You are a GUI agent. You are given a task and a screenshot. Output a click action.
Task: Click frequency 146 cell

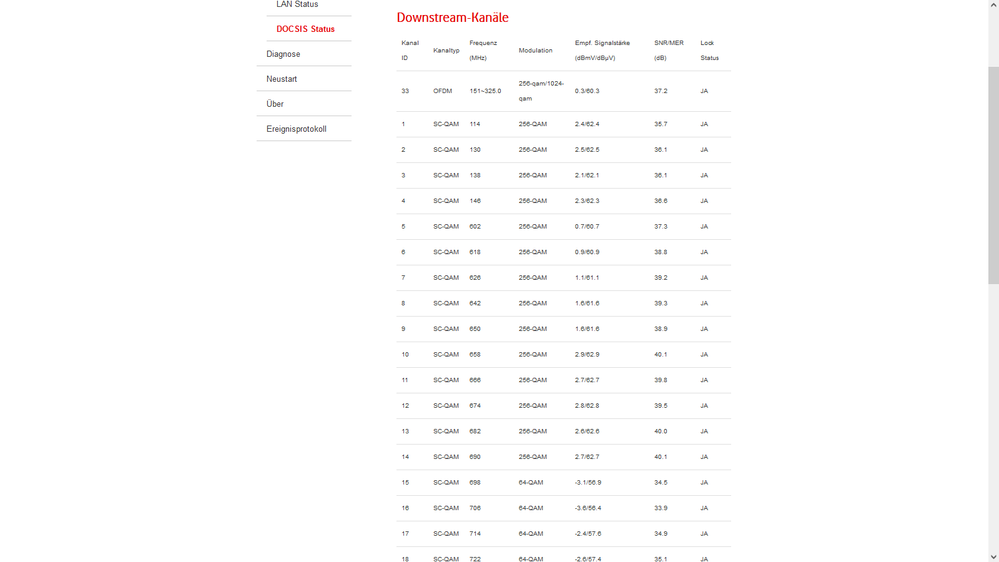(475, 201)
